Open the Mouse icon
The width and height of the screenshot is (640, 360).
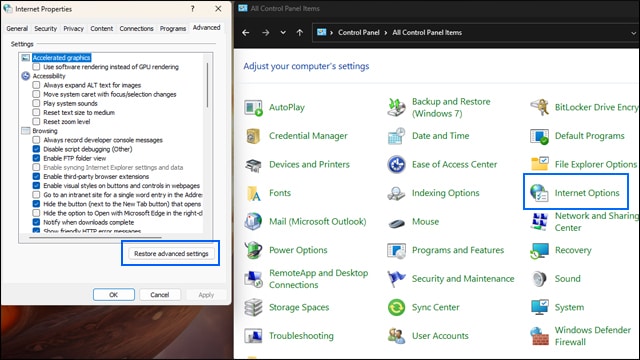[x=396, y=223]
